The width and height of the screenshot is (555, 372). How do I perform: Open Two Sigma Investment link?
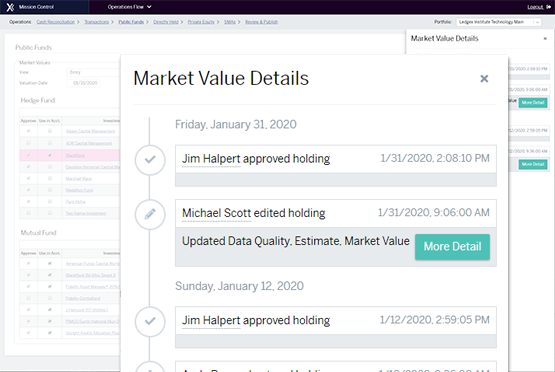[86, 213]
